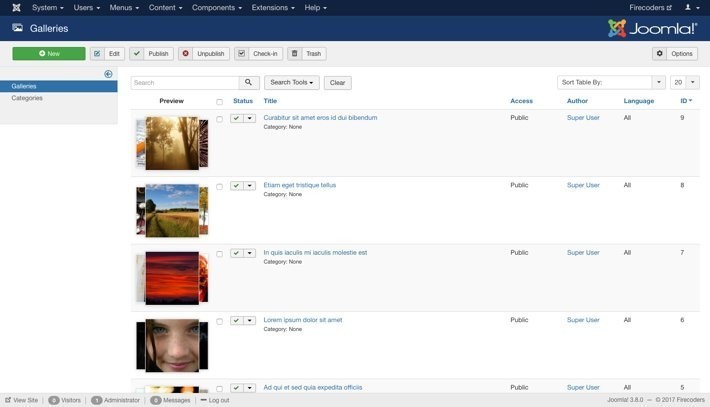Open the Users menu
The width and height of the screenshot is (710, 407).
pos(87,8)
